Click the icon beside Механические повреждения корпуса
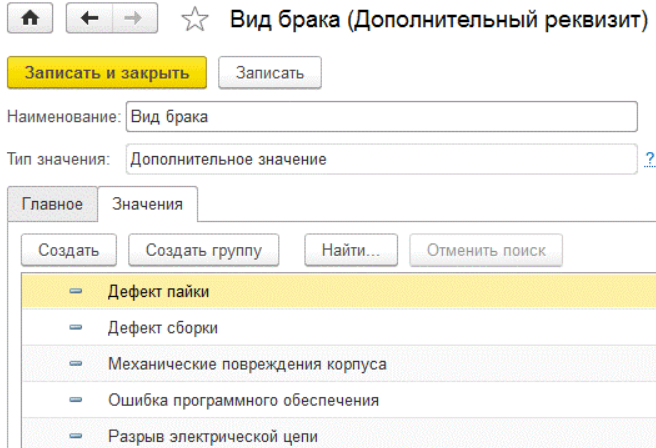The image size is (656, 448). [77, 364]
